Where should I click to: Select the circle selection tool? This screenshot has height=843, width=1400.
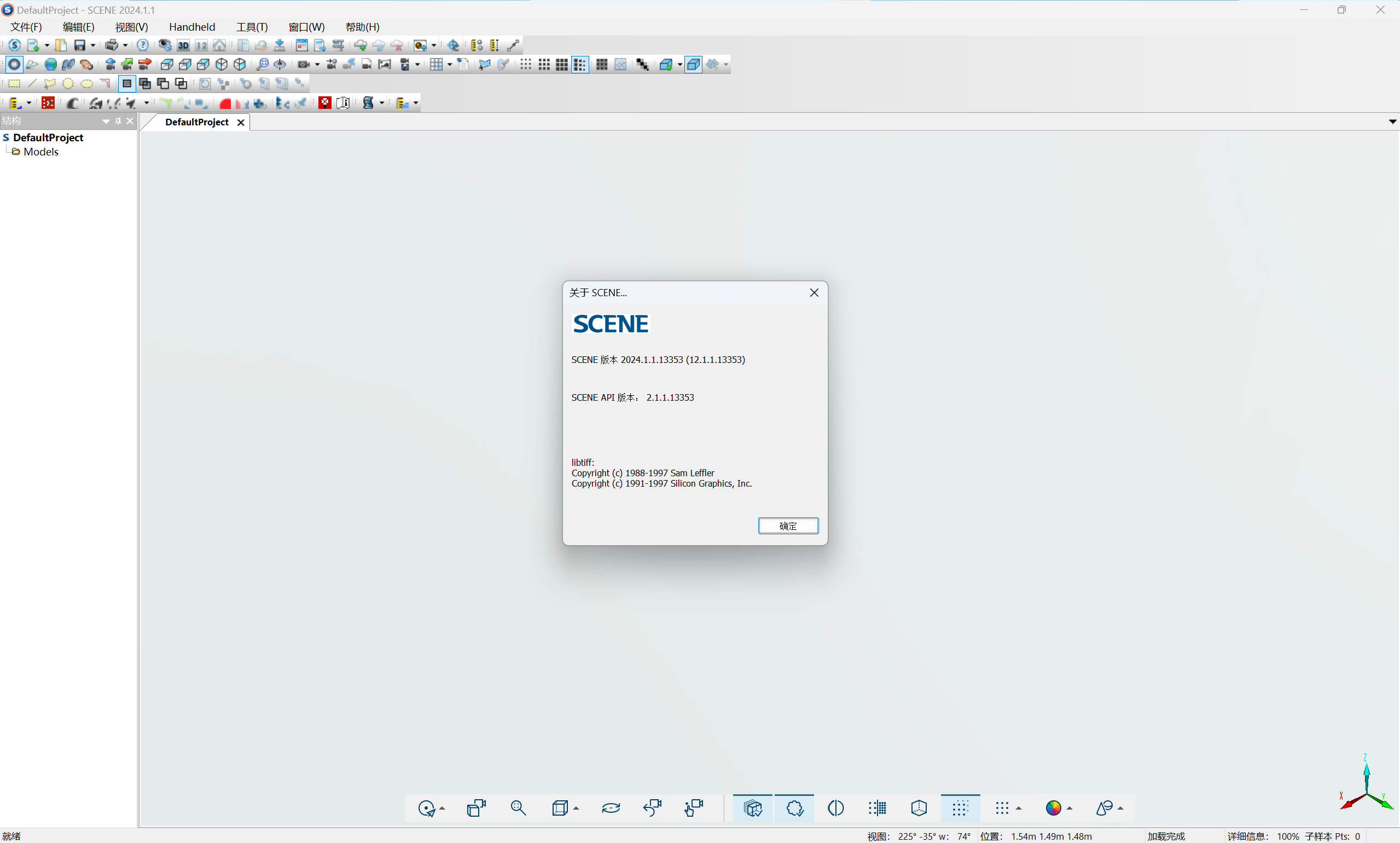(68, 84)
